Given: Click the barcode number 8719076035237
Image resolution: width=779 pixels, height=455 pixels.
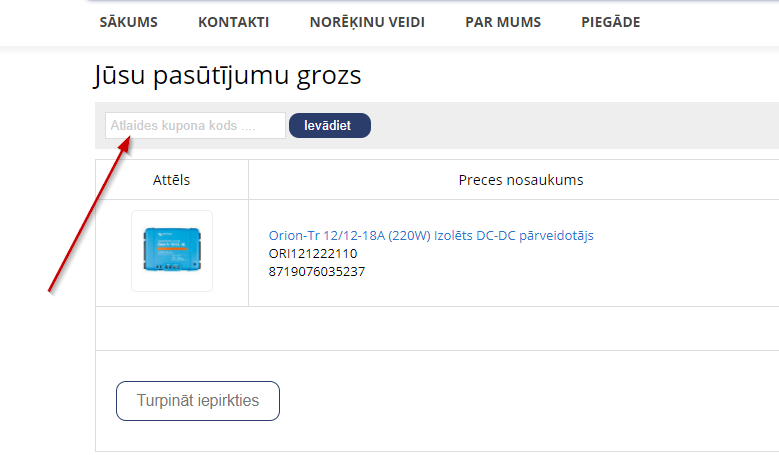Looking at the screenshot, I should point(317,271).
